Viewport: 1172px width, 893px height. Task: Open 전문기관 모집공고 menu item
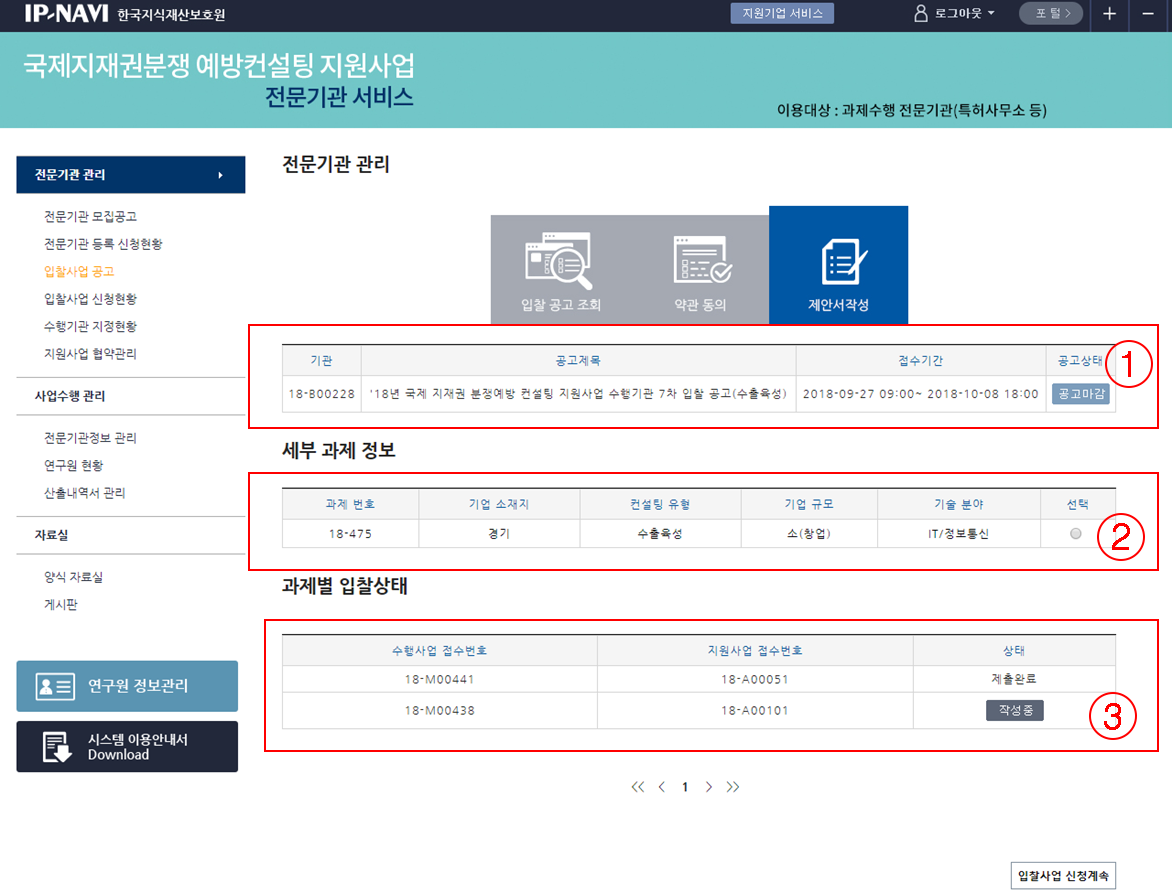coord(90,217)
